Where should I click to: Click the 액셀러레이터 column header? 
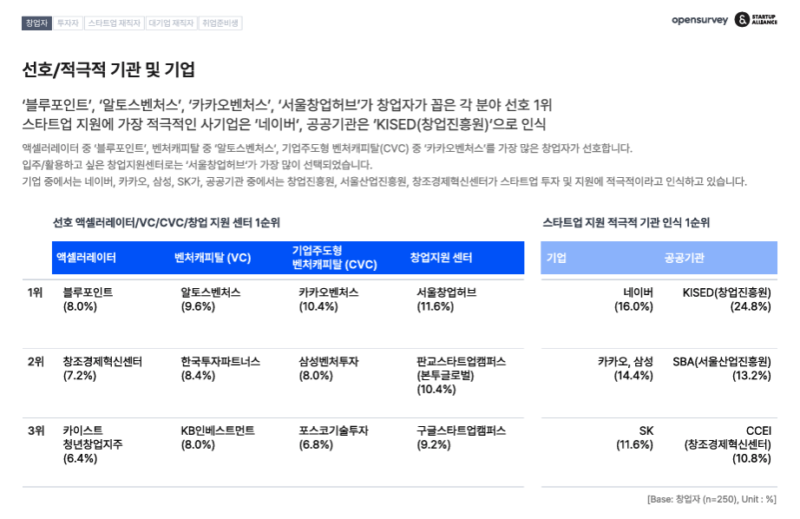click(x=86, y=257)
